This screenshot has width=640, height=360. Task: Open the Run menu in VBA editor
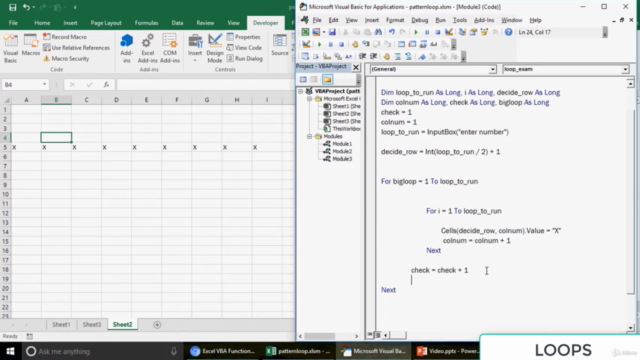tap(440, 20)
